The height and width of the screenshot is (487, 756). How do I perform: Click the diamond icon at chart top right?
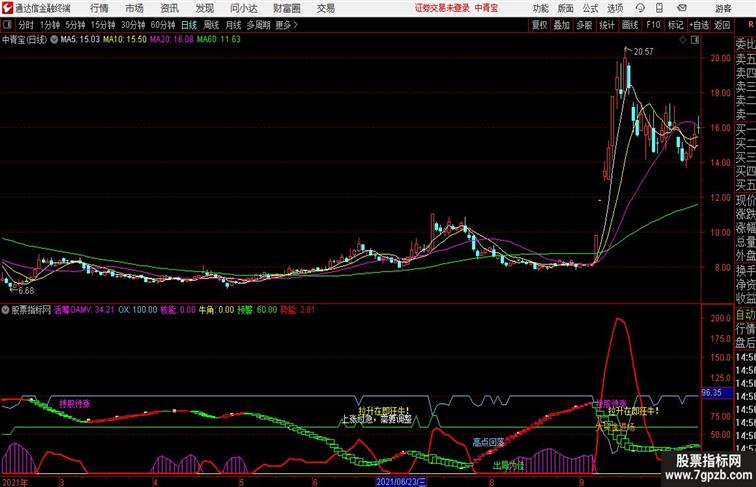(683, 40)
